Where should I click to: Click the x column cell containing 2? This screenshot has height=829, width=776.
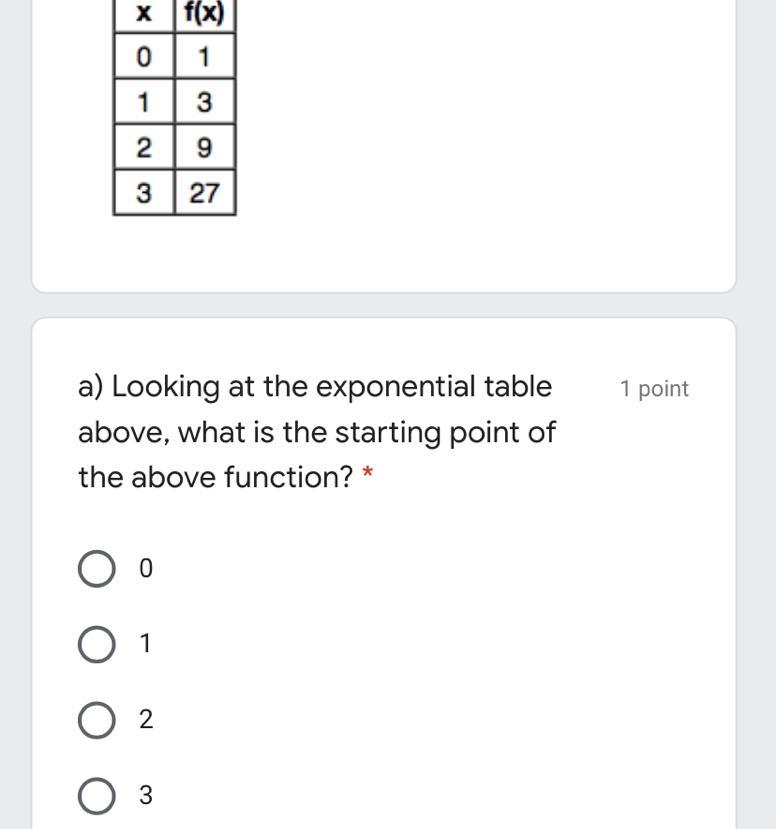click(x=144, y=149)
